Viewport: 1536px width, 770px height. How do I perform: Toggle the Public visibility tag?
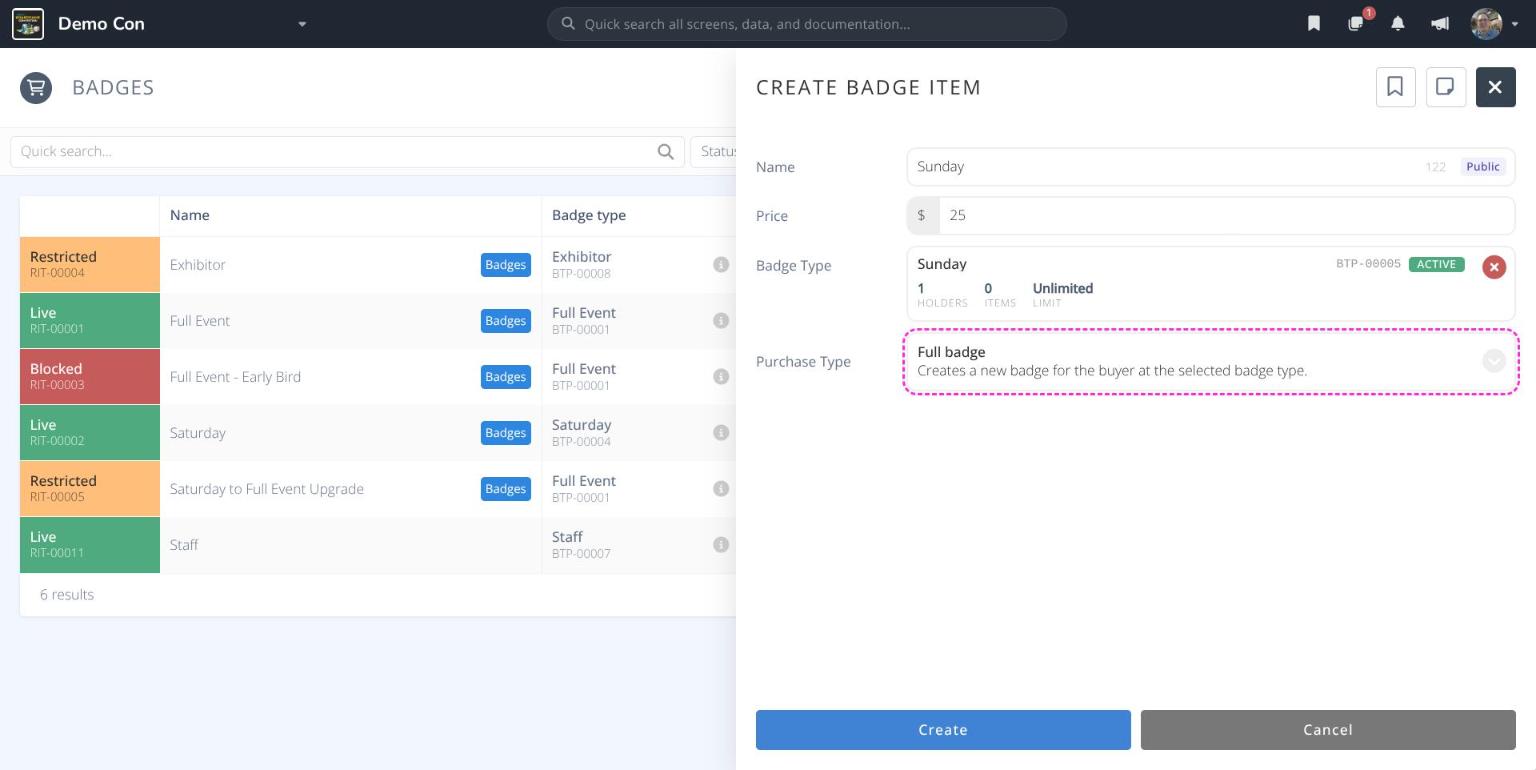coord(1482,167)
